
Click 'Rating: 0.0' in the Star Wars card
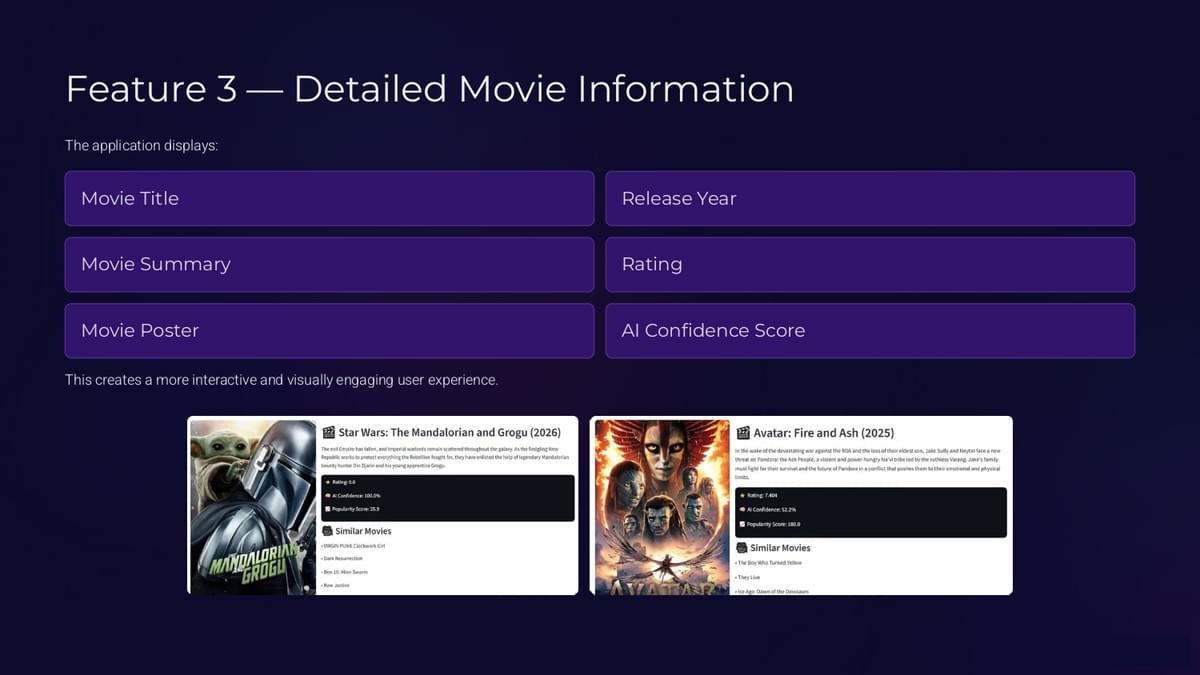(x=344, y=482)
